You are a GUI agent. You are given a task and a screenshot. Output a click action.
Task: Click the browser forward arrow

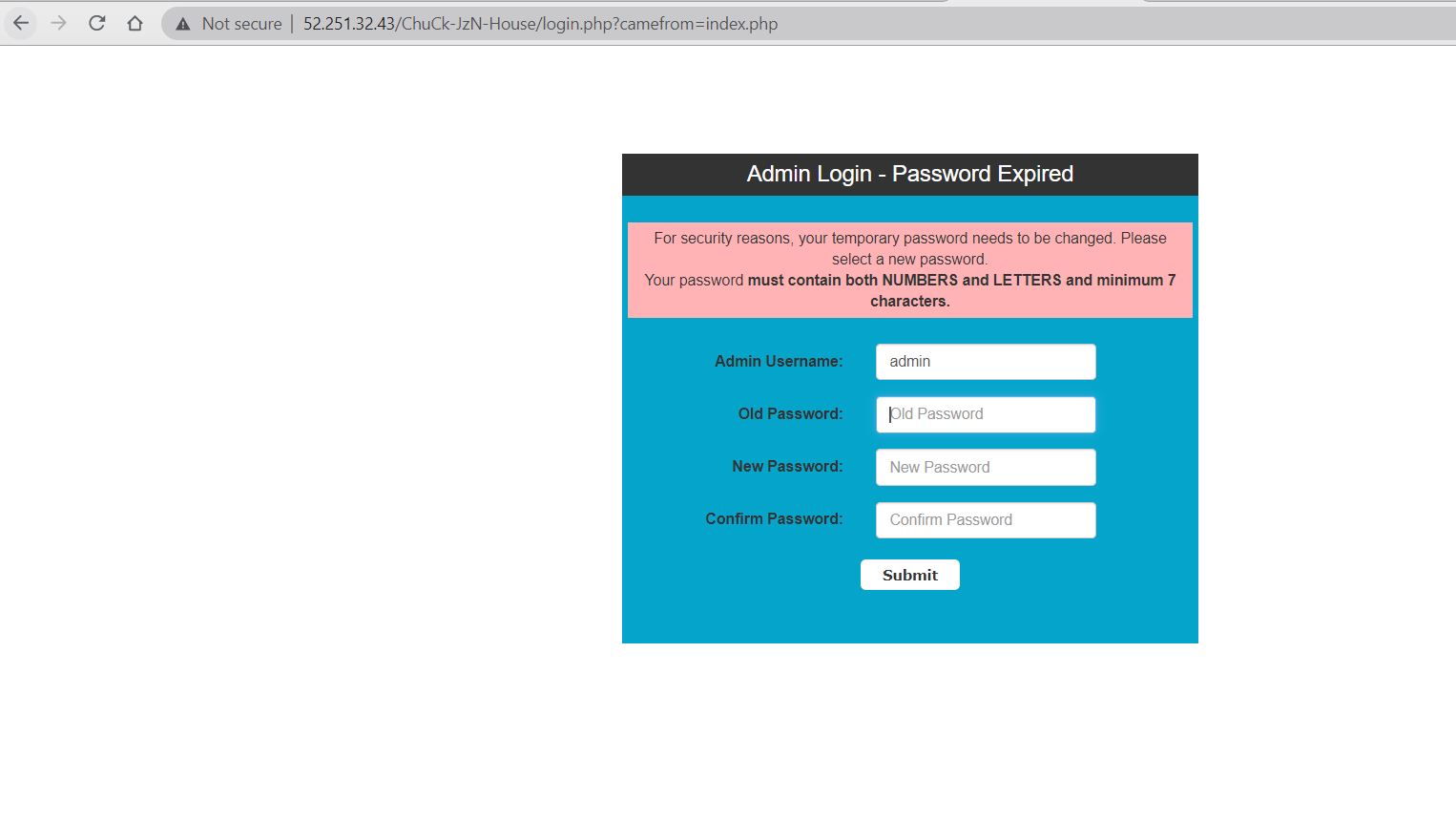coord(59,23)
